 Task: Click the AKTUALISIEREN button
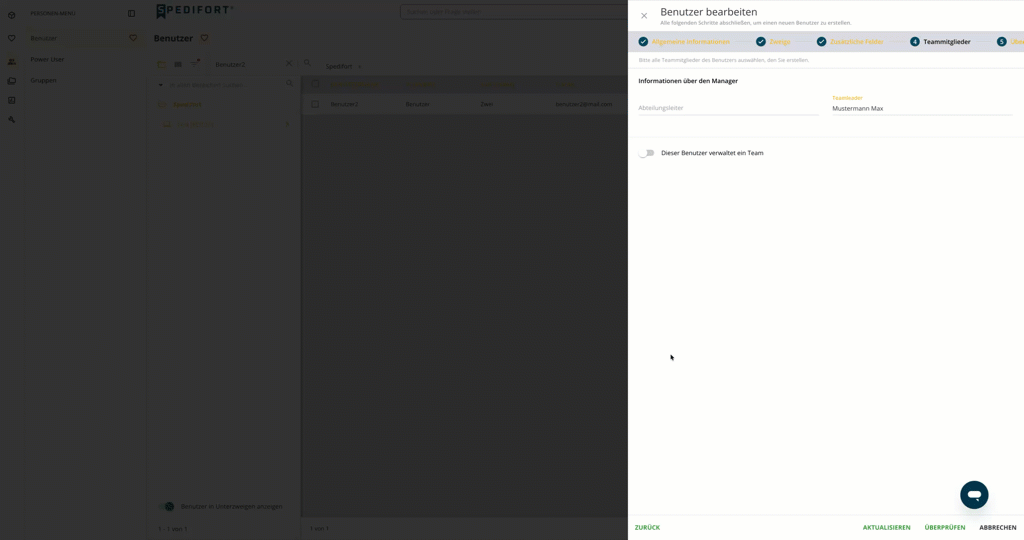886,528
